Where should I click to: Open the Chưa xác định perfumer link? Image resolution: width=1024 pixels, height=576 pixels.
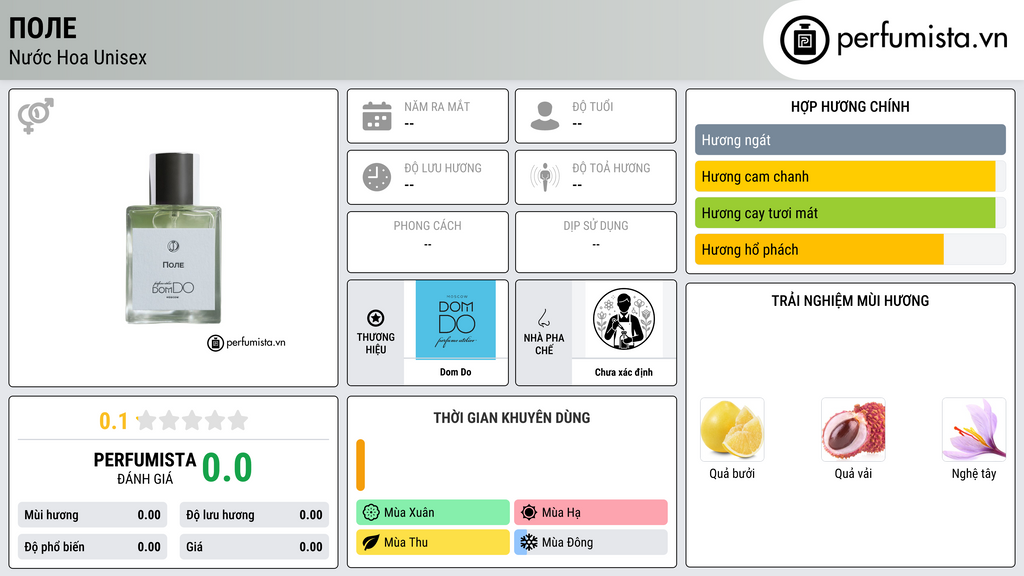point(624,372)
